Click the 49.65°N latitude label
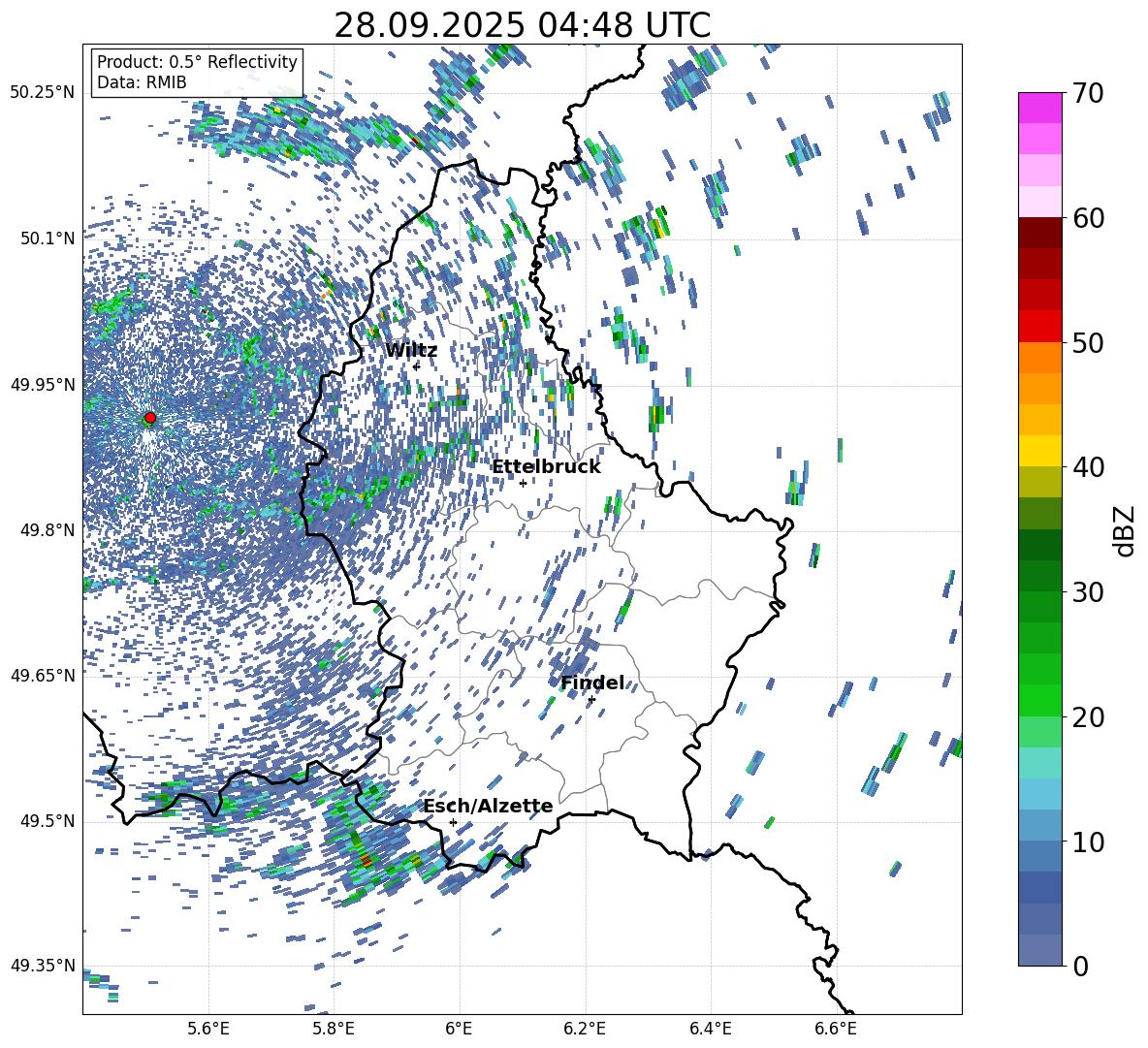 [43, 676]
